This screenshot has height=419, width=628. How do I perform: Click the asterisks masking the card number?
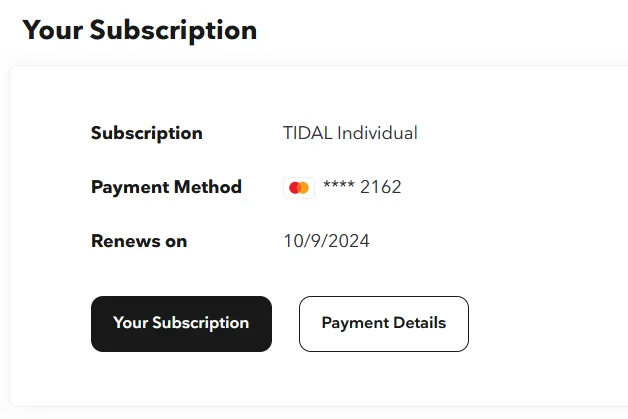click(x=339, y=185)
